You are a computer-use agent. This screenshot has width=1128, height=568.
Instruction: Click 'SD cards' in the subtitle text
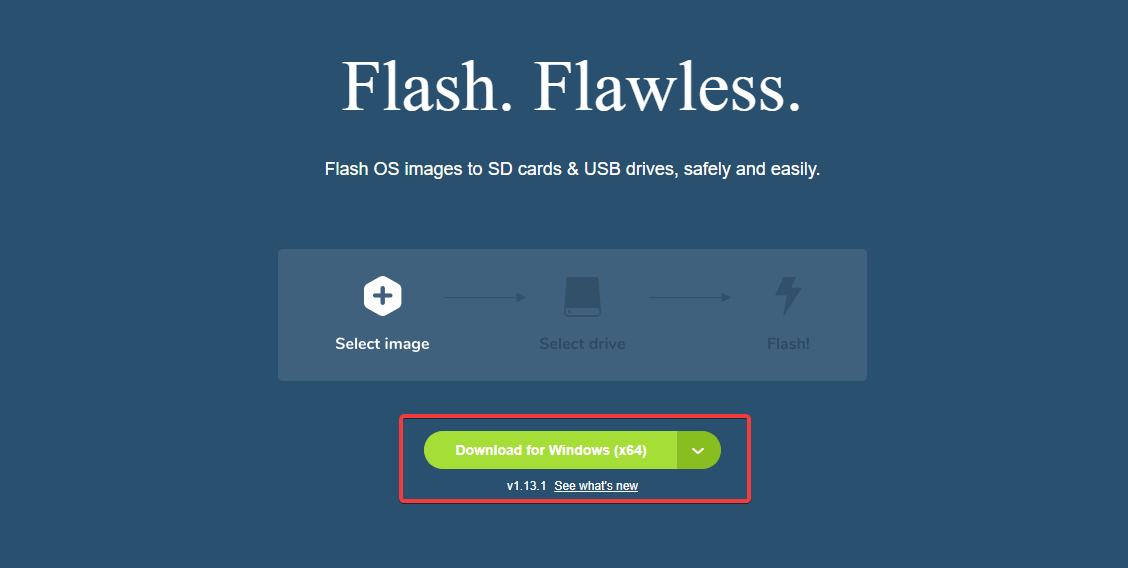(525, 170)
